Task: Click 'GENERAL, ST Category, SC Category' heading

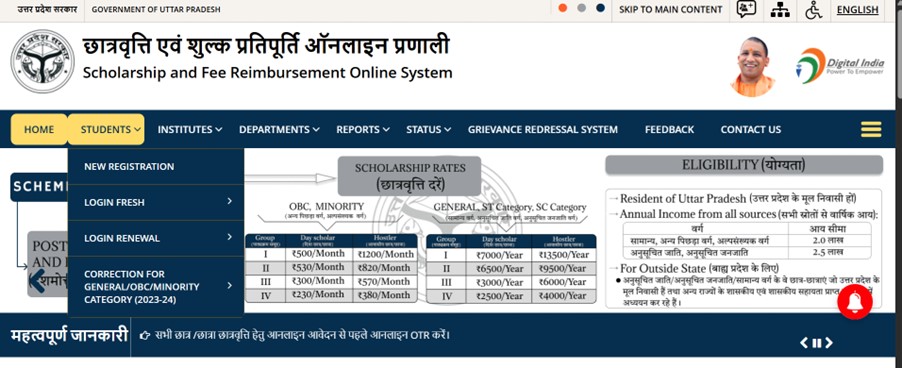Action: 510,207
